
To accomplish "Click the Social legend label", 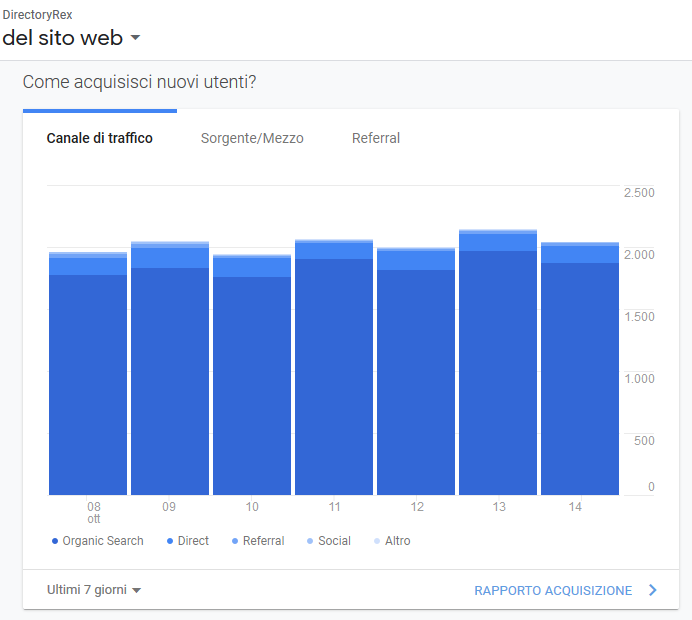I will pyautogui.click(x=335, y=541).
